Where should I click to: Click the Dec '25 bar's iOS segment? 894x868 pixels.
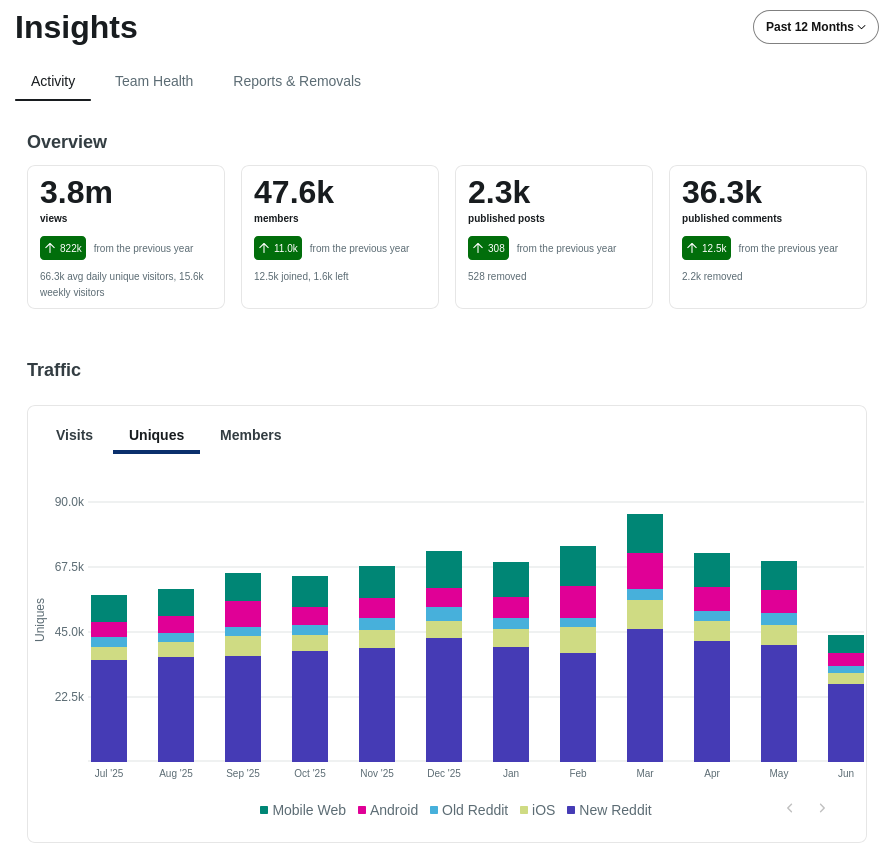[x=444, y=630]
